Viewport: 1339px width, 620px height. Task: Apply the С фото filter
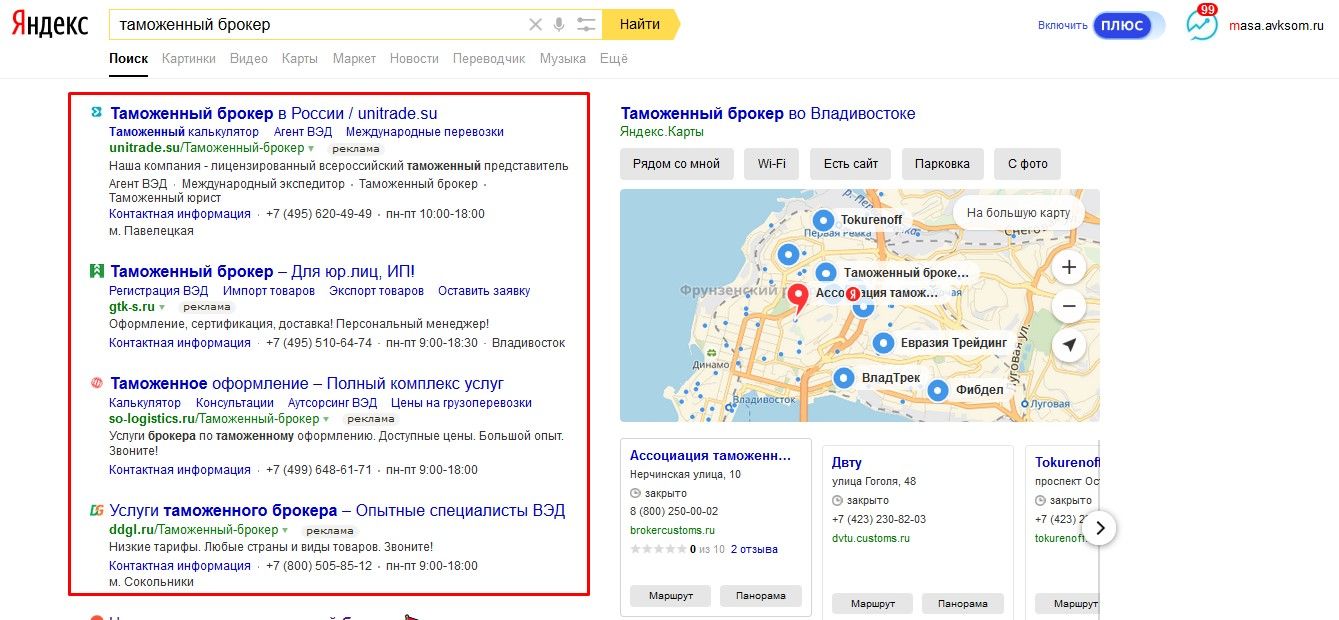[x=1028, y=164]
